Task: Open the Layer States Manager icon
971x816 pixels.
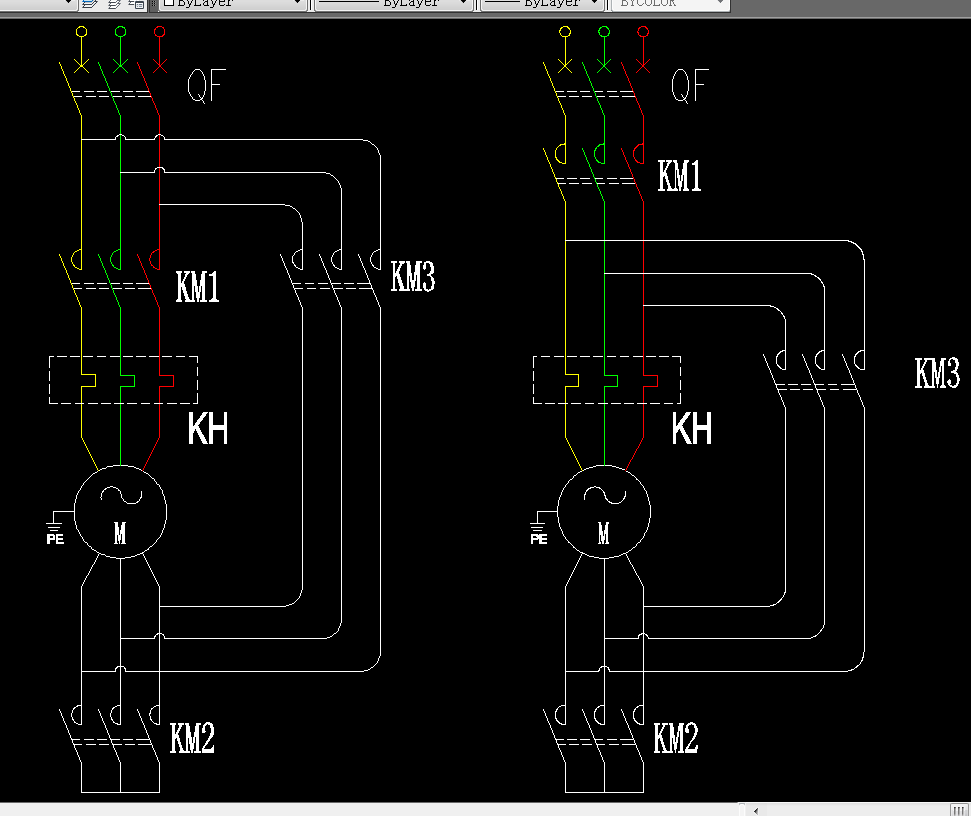Action: [x=137, y=4]
